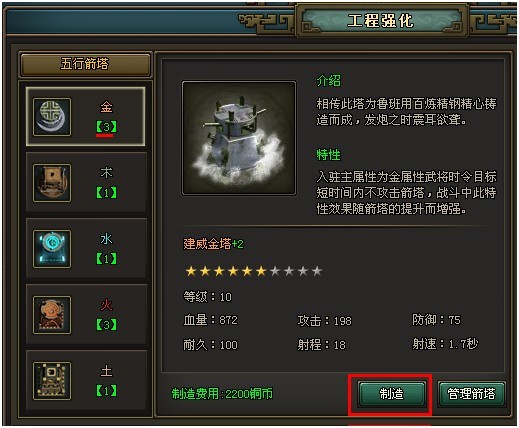Click the 火 tower level 【3】 label
The image size is (519, 428).
(x=106, y=325)
